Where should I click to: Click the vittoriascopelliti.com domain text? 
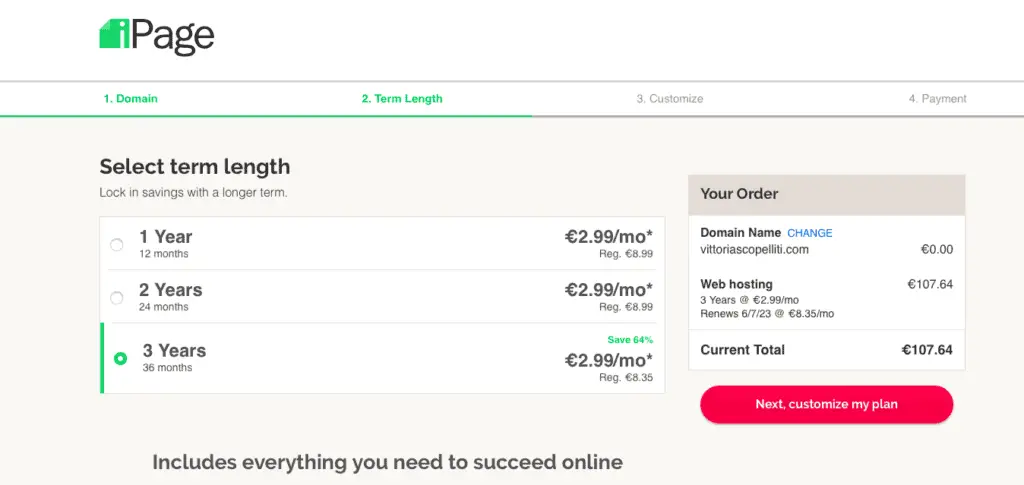(754, 249)
